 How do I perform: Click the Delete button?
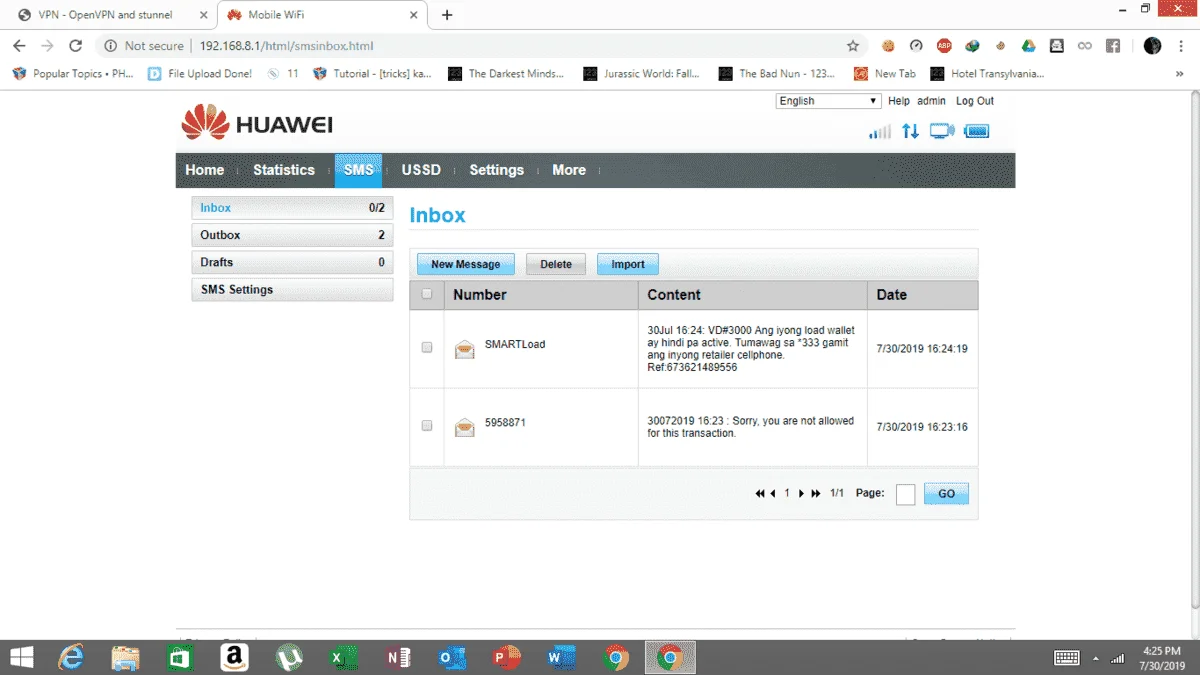[556, 264]
